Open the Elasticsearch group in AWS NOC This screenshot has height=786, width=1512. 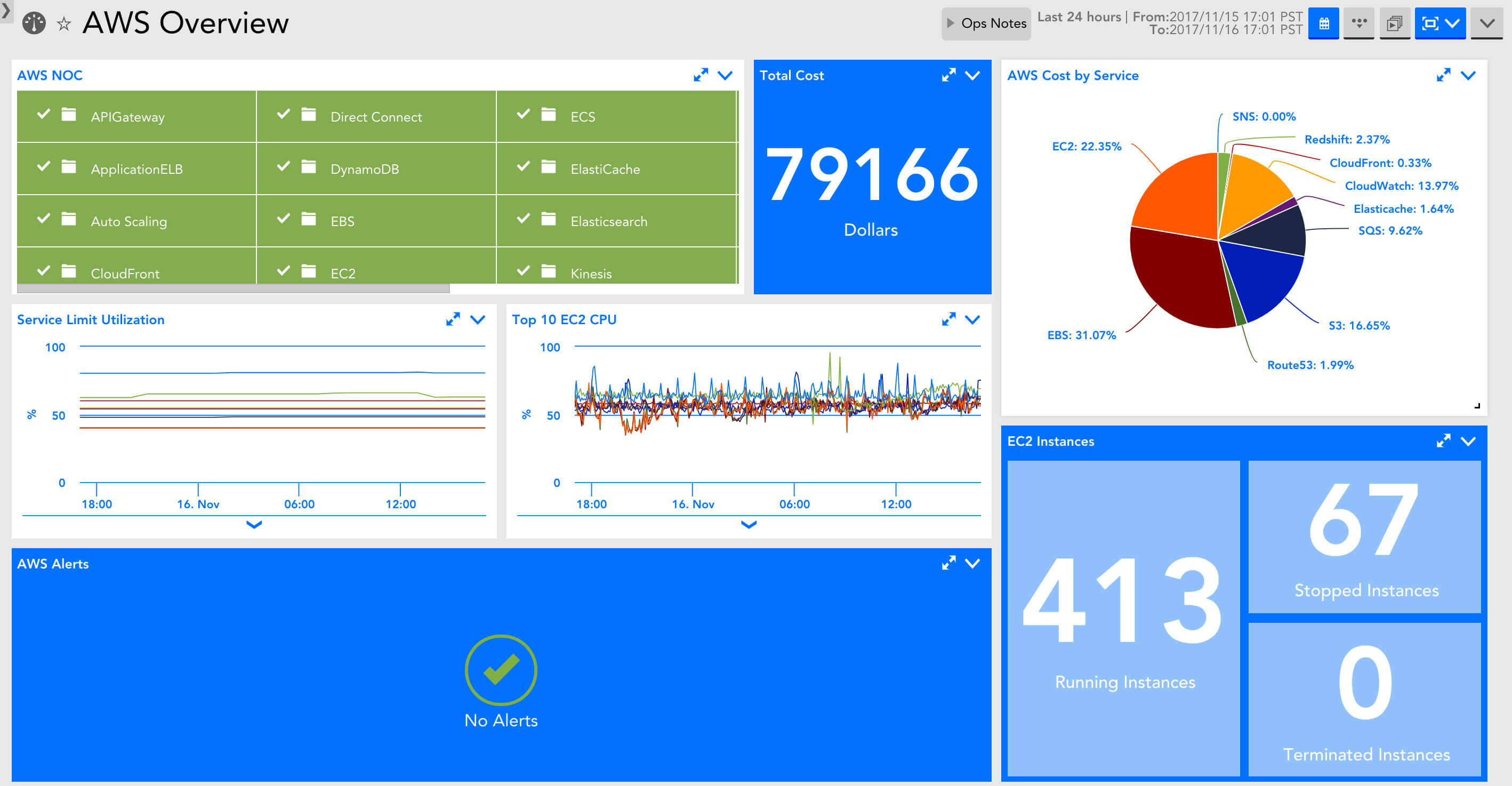point(616,221)
